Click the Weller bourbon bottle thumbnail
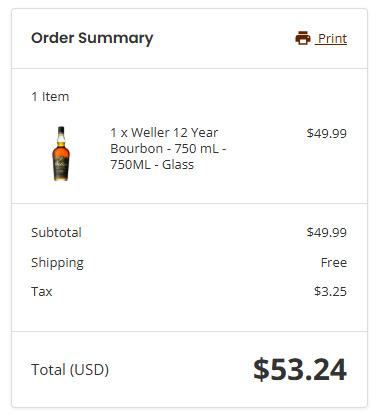 pos(61,153)
